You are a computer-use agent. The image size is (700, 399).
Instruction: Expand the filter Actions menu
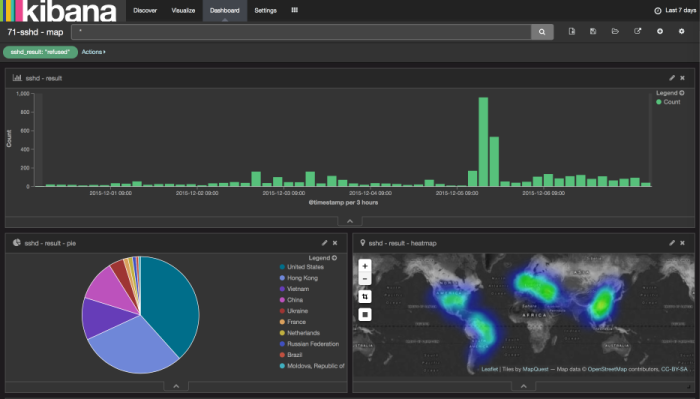(93, 52)
